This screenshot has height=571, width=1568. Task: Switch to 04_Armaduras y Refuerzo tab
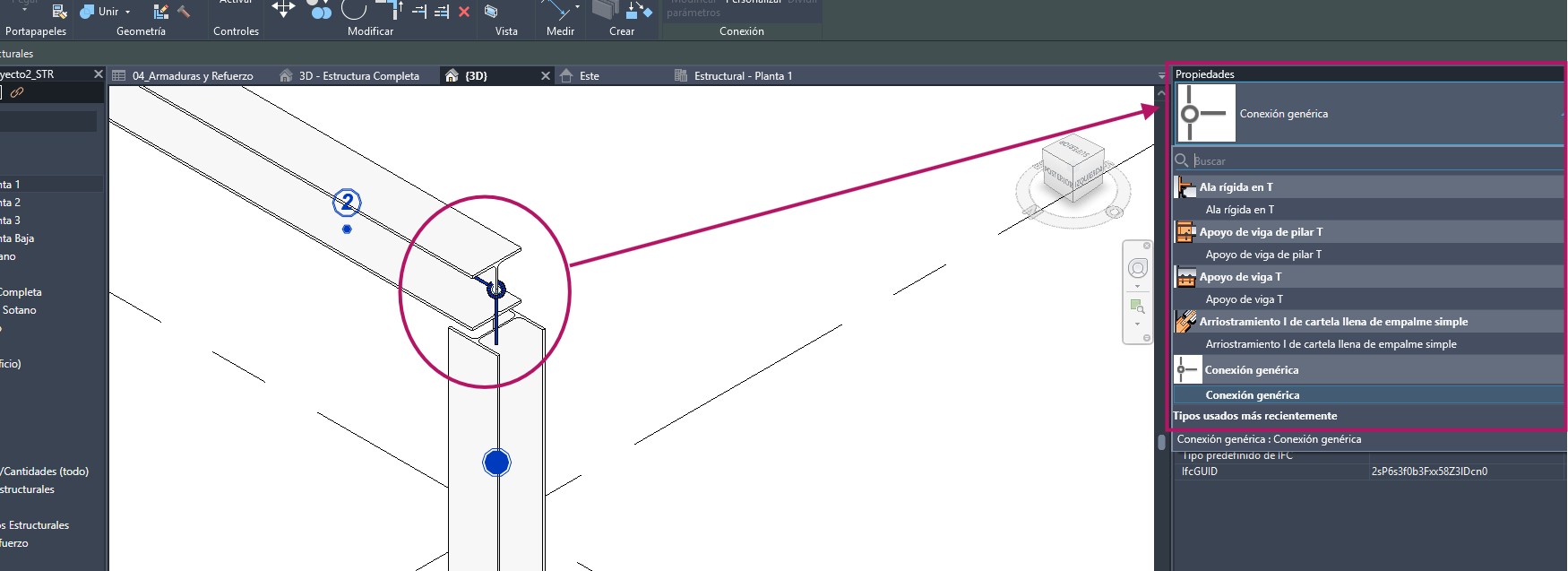click(192, 76)
